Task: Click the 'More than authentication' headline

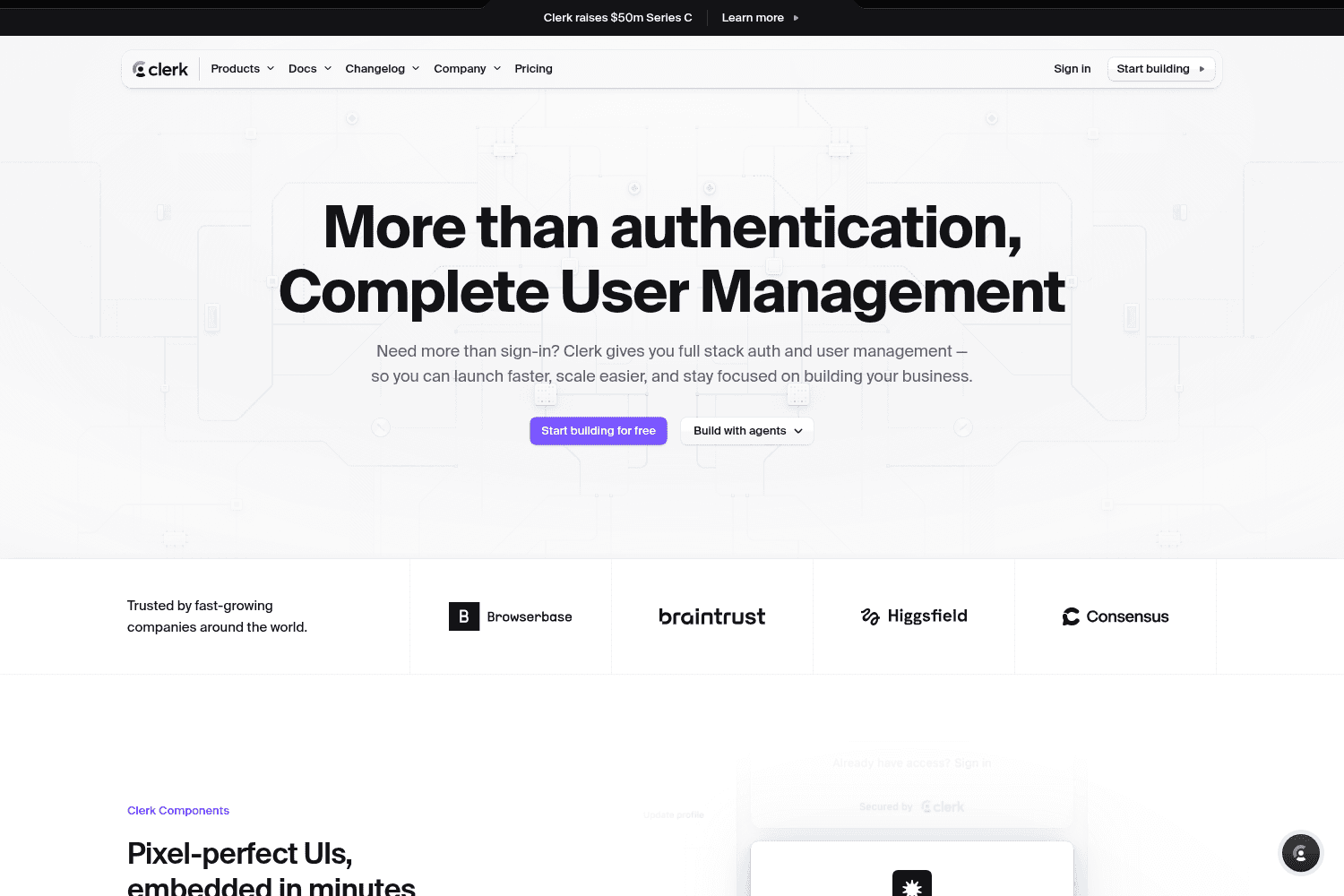Action: [672, 259]
